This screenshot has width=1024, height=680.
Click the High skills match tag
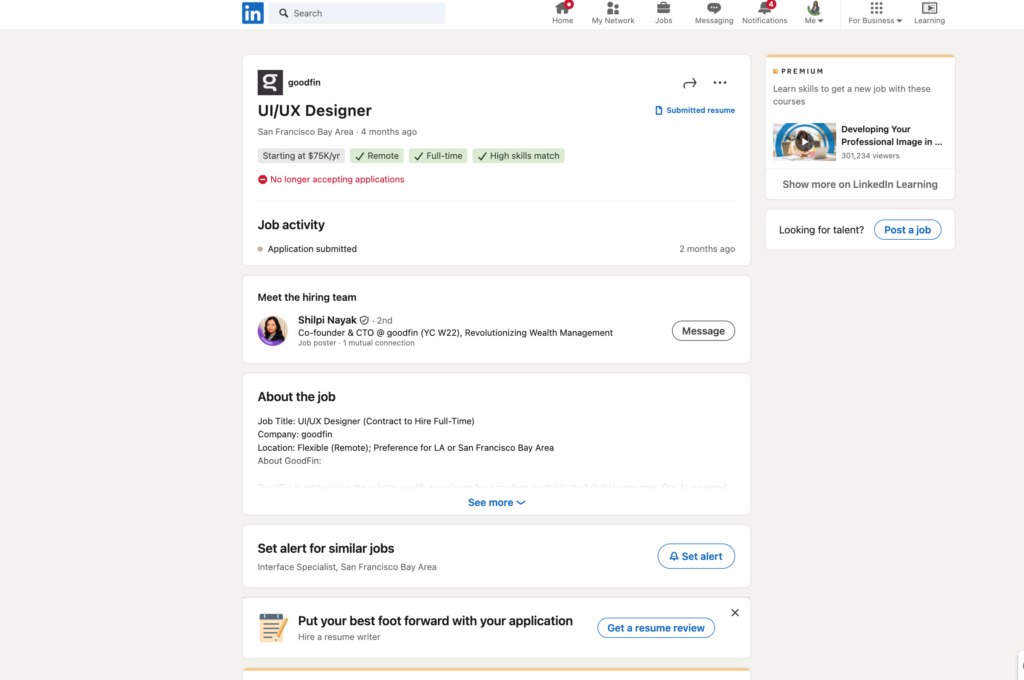click(519, 156)
